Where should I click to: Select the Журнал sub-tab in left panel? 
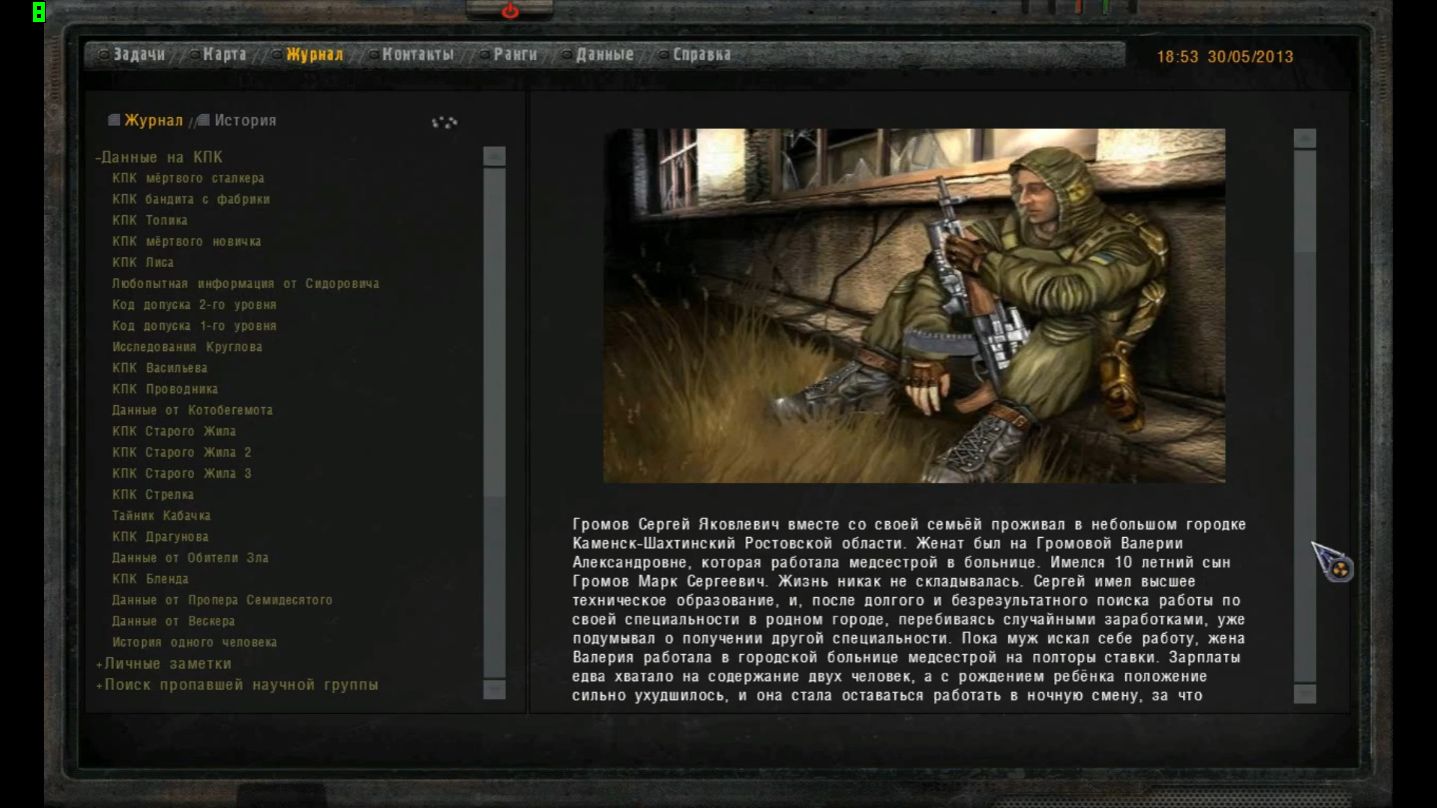[x=153, y=121]
